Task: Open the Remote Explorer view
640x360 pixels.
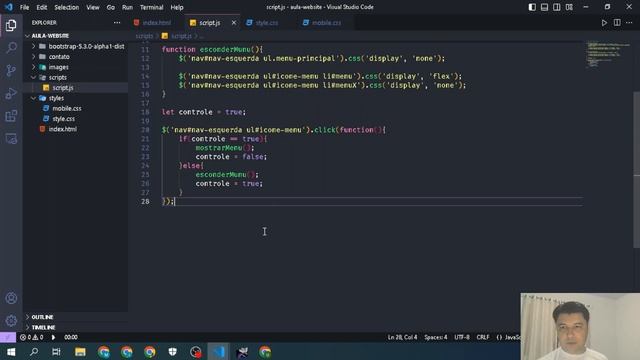Action: tap(11, 139)
